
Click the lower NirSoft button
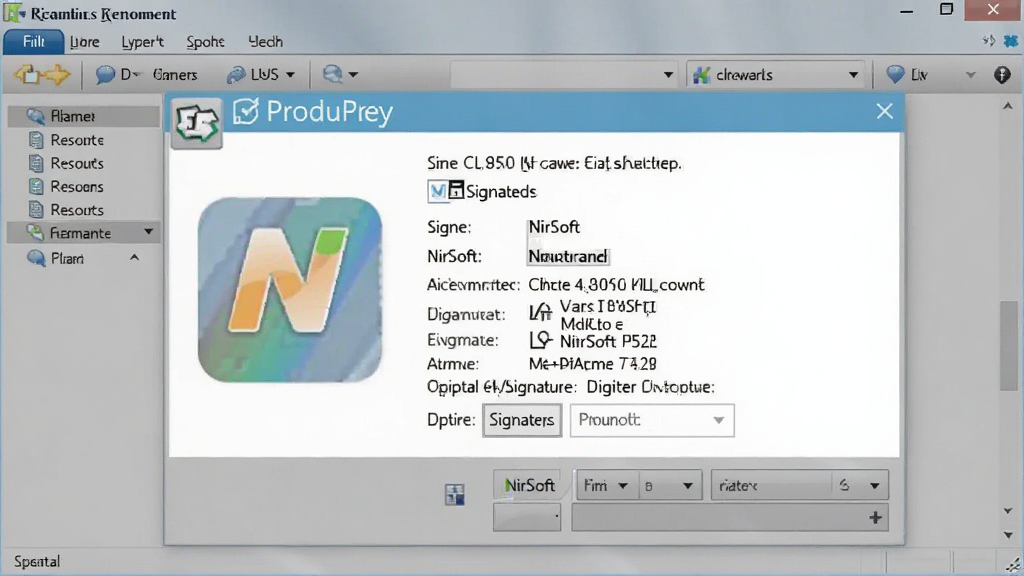pos(529,485)
